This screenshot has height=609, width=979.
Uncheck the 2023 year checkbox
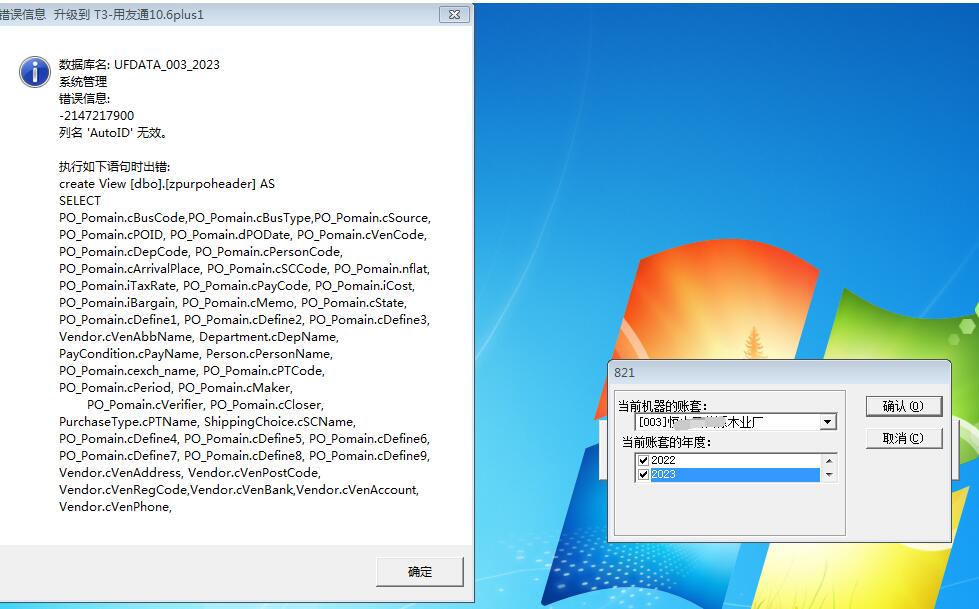[x=644, y=475]
